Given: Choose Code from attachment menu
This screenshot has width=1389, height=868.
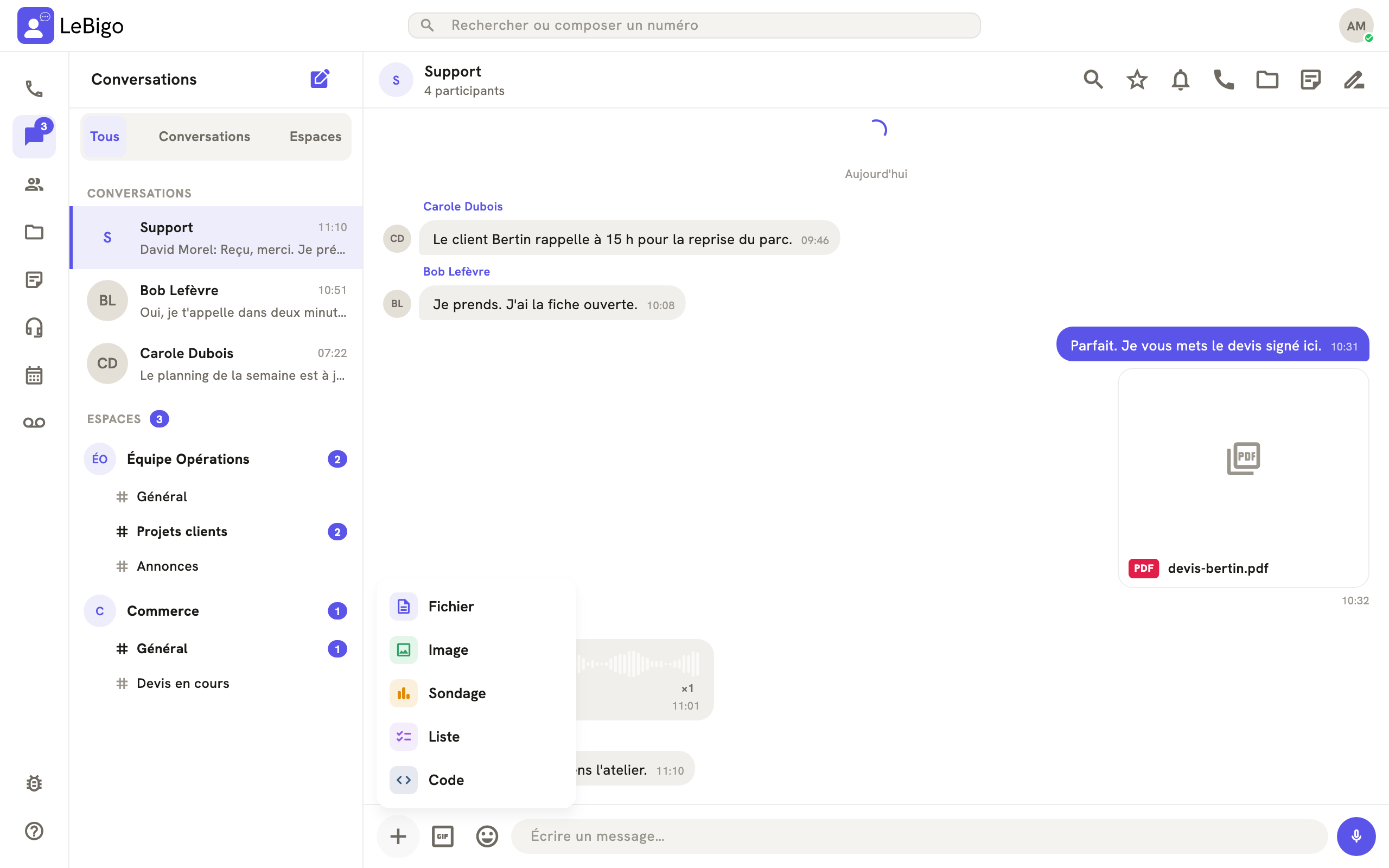Looking at the screenshot, I should [x=476, y=780].
